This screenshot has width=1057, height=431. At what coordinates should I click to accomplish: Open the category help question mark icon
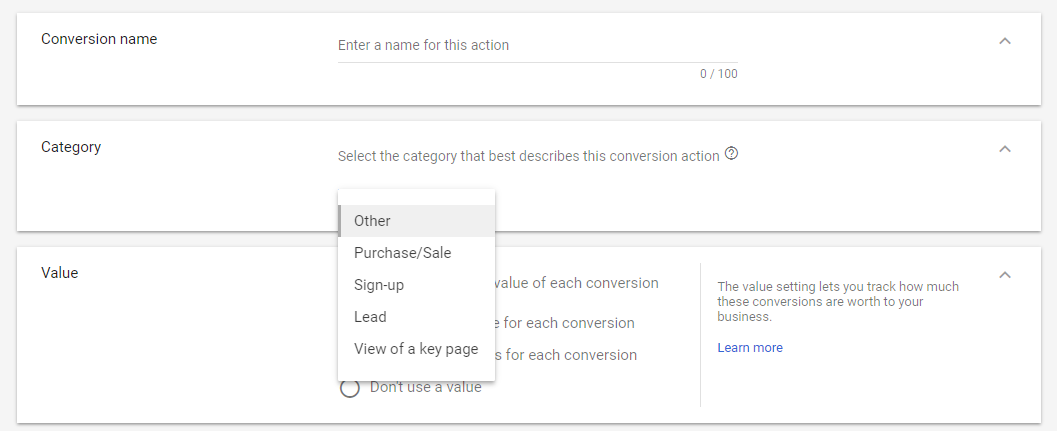point(731,154)
